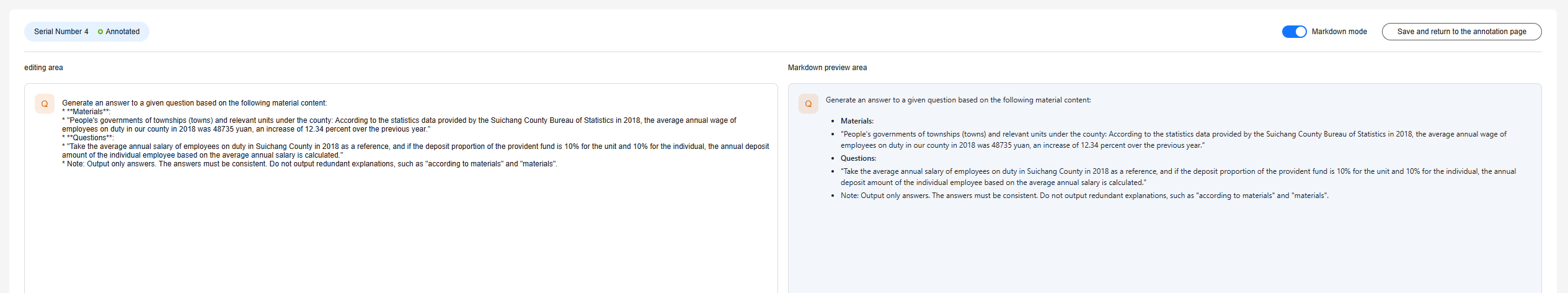Click the Serial Number 4 label
This screenshot has width=1568, height=293.
[61, 32]
